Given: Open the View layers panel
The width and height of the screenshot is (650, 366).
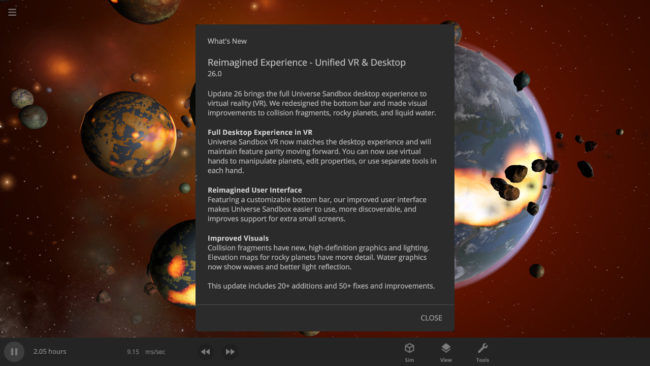Looking at the screenshot, I should (x=446, y=352).
